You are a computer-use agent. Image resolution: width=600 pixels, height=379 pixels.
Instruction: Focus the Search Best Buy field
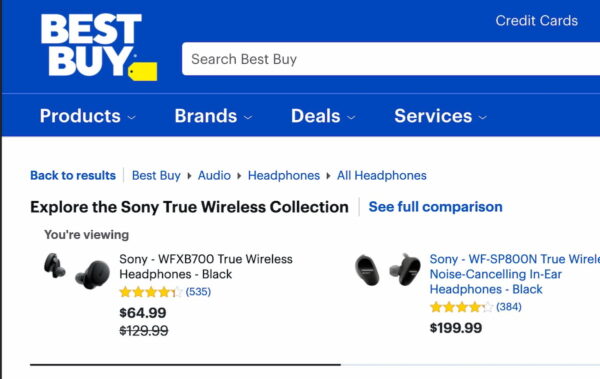tap(391, 59)
